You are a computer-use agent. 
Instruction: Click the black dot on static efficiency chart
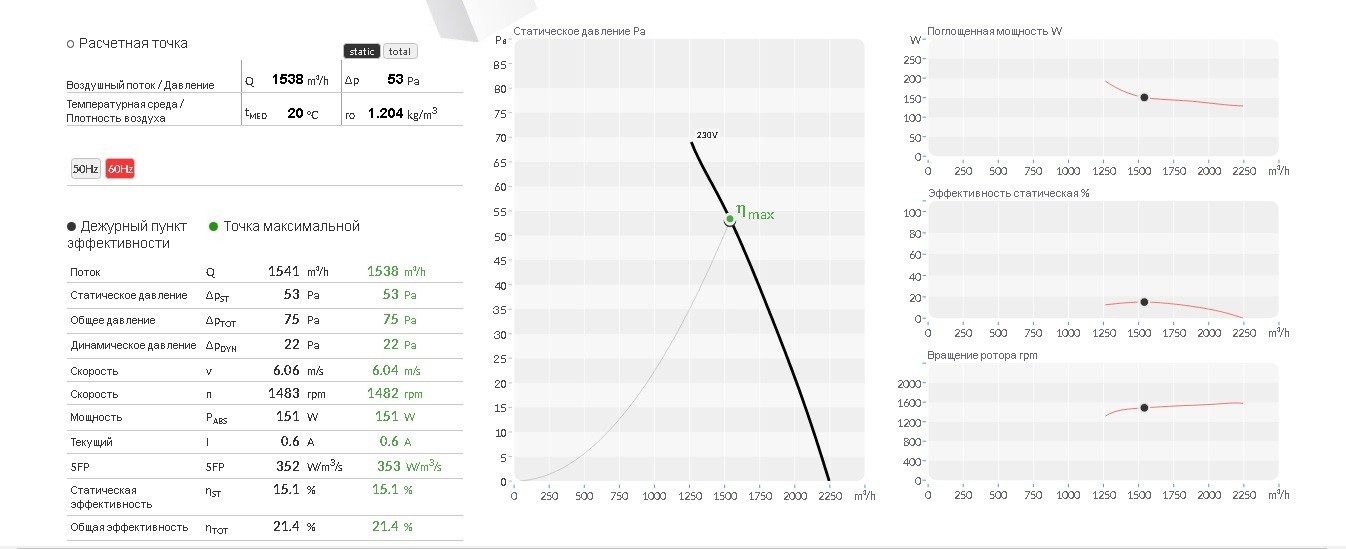coord(1144,301)
